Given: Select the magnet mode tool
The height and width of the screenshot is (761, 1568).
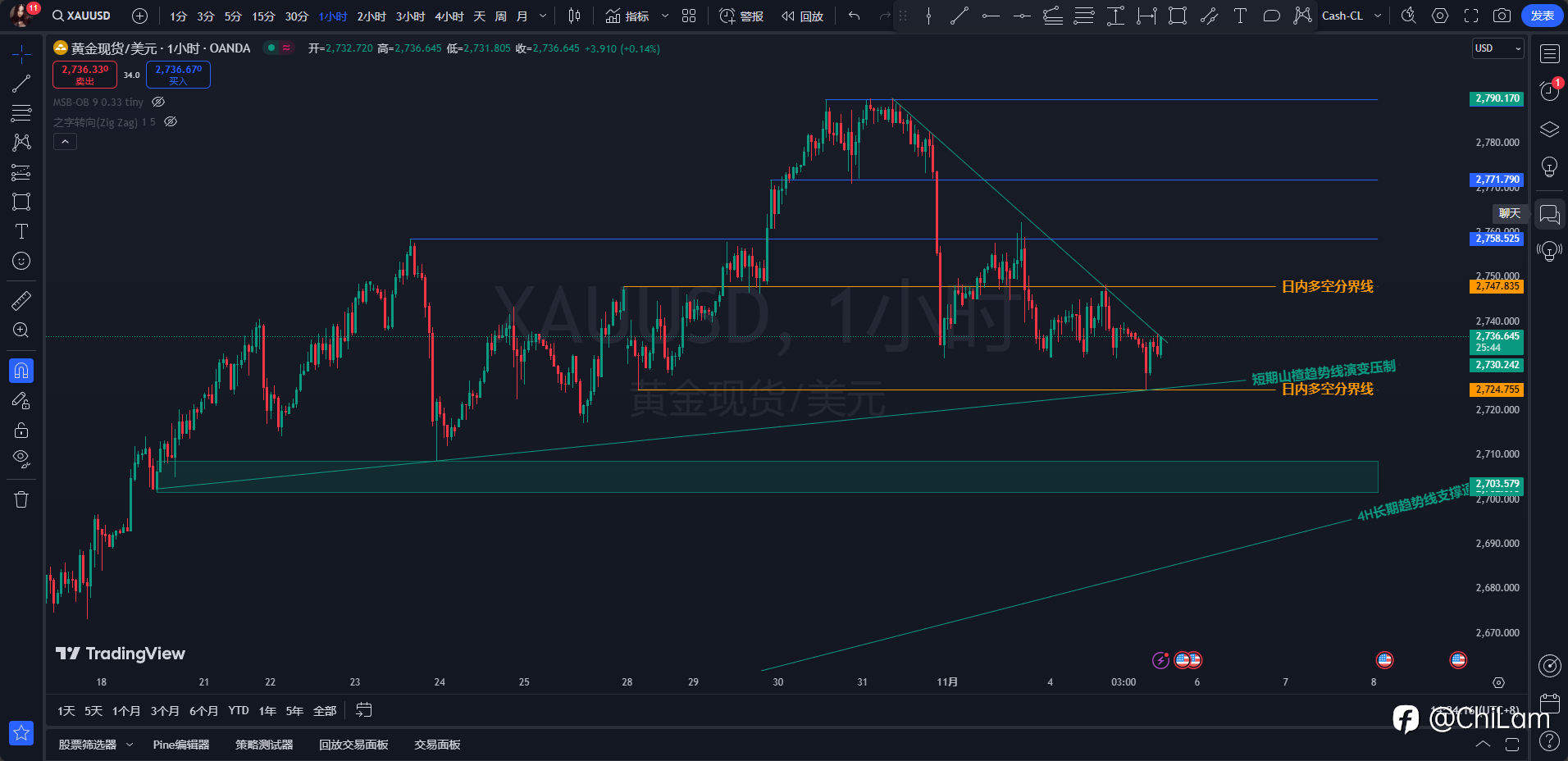Looking at the screenshot, I should 21,371.
